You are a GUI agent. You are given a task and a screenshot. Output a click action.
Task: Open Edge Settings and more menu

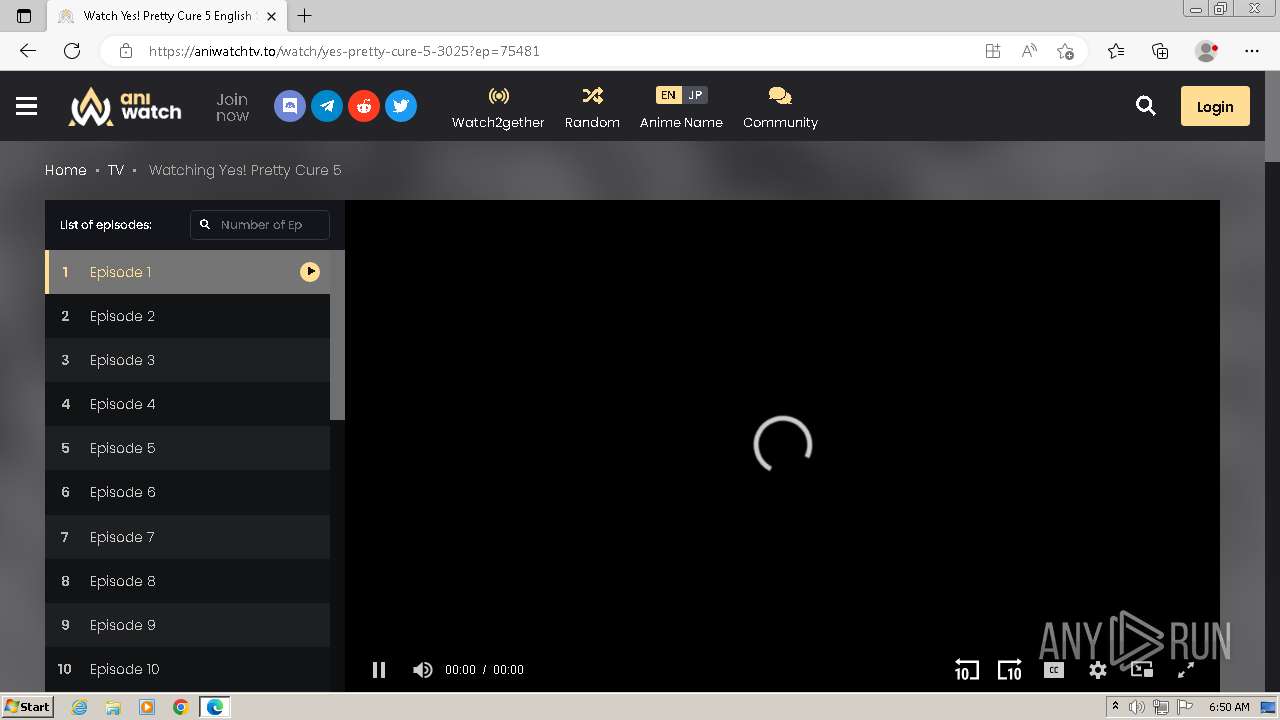coord(1252,51)
